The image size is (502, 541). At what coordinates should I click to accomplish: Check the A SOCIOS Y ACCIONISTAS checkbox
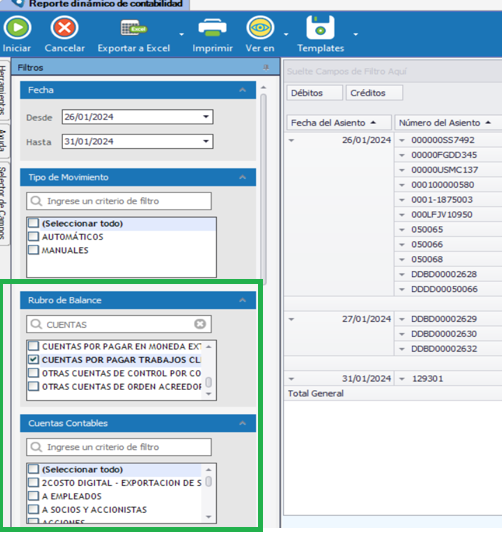click(33, 510)
